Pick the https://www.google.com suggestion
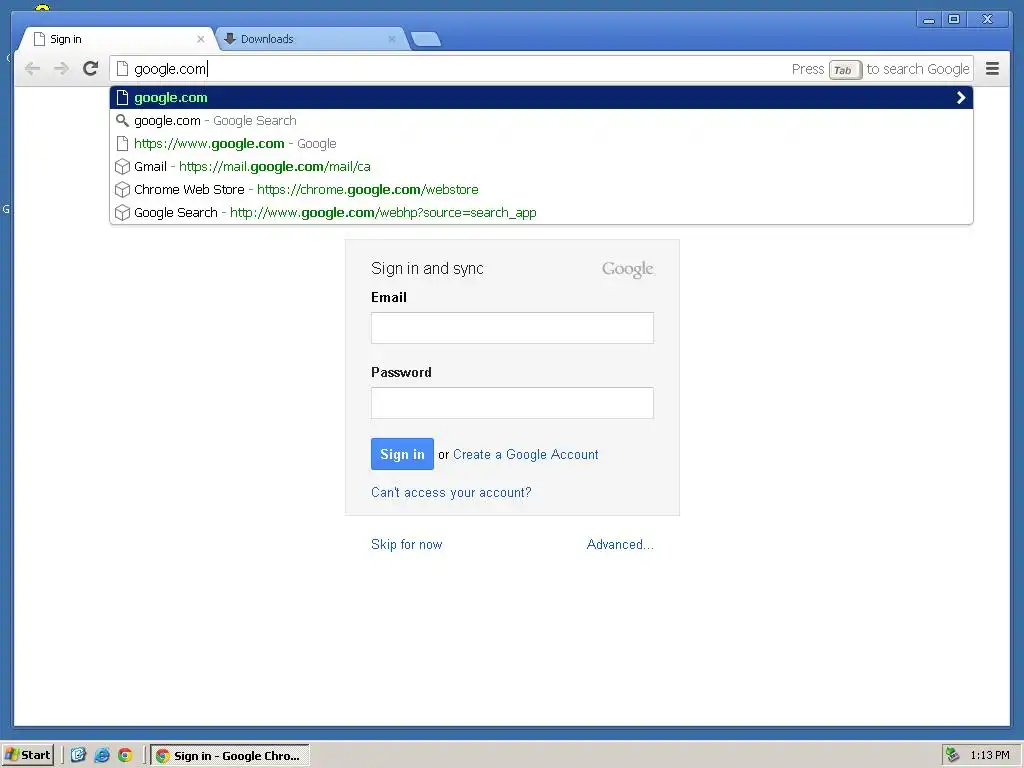The image size is (1024, 768). coord(541,144)
